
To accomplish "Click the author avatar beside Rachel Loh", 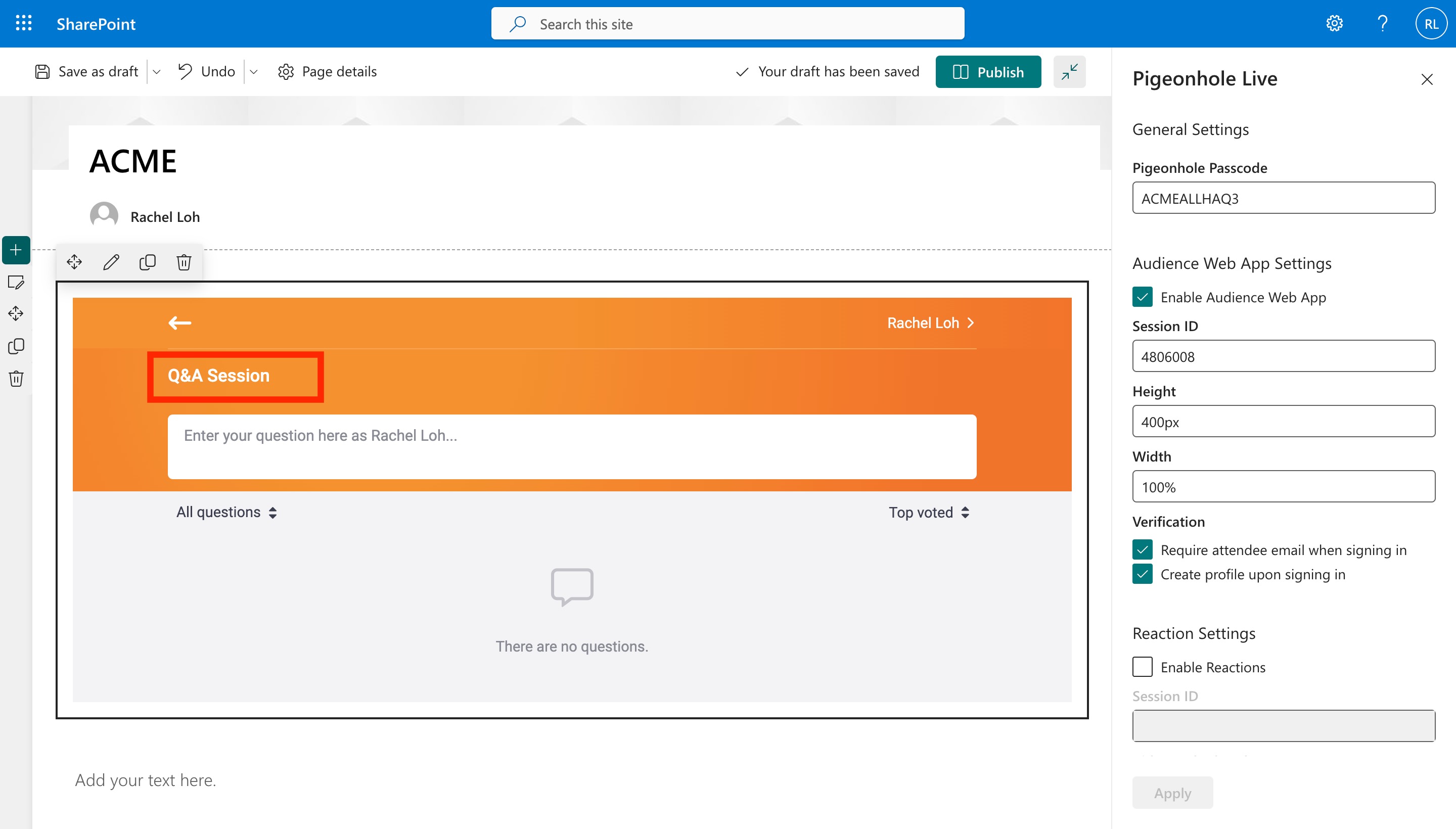I will [104, 216].
